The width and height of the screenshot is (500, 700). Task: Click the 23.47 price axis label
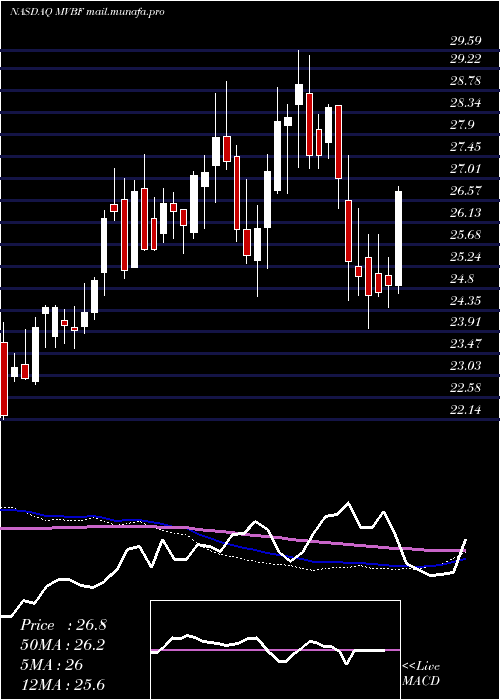pos(466,344)
